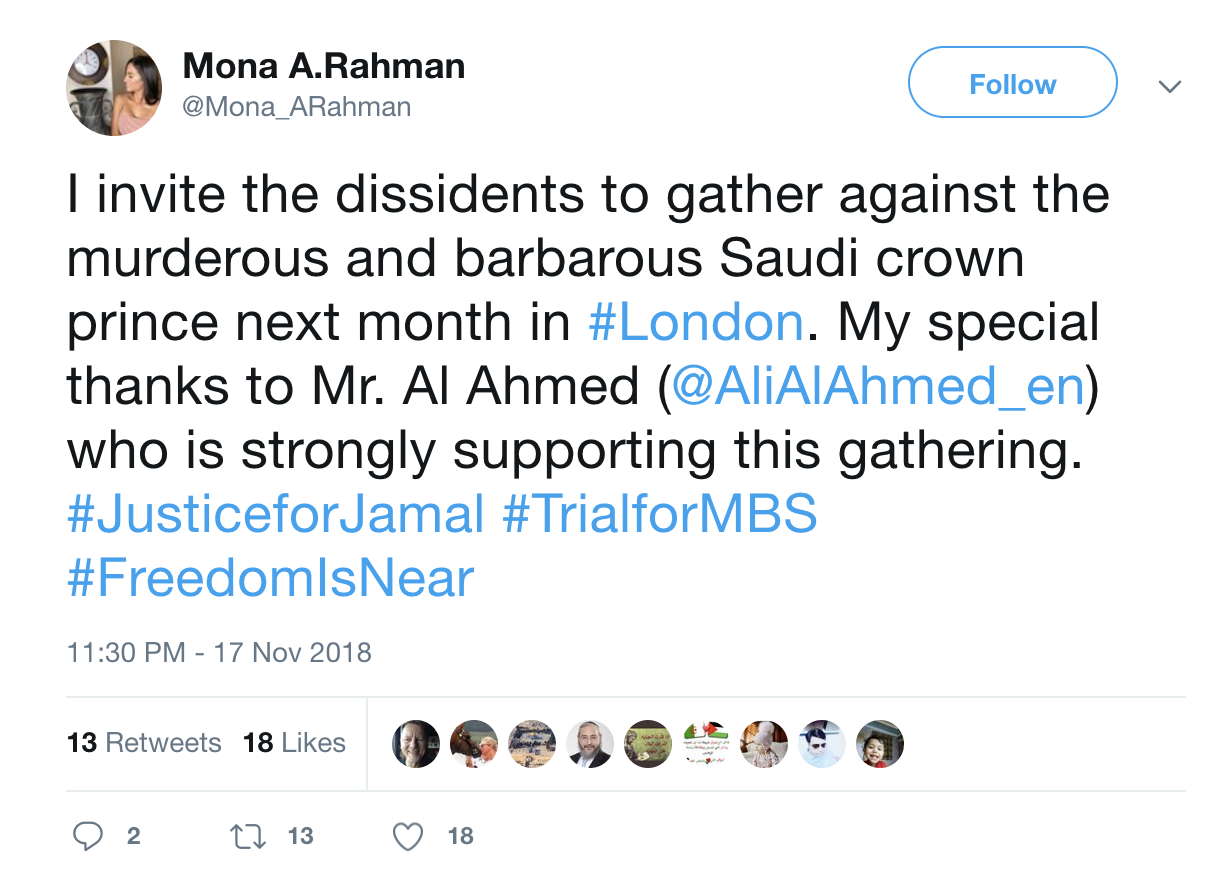Open the @Mona_ARahman handle

point(297,106)
